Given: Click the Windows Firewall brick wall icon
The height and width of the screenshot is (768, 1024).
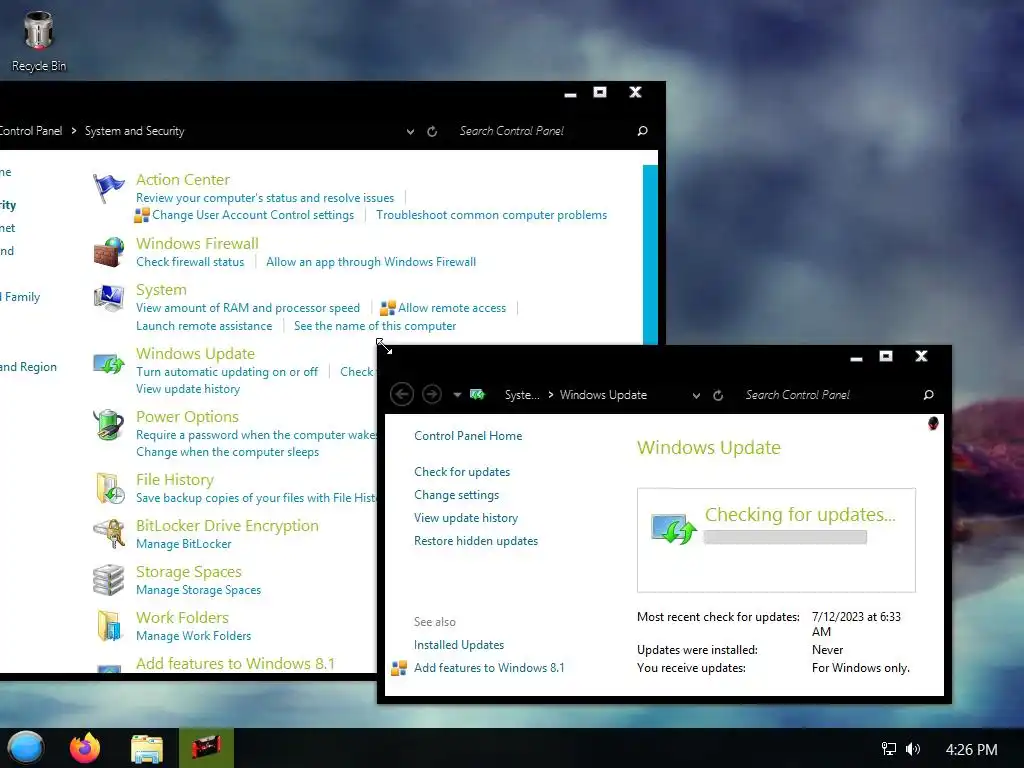Looking at the screenshot, I should (108, 252).
